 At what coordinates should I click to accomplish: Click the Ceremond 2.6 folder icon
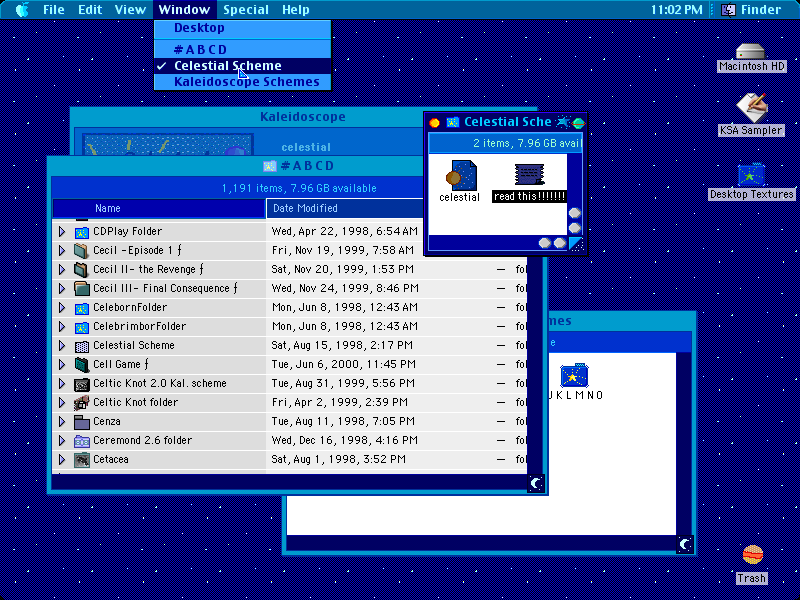(x=82, y=441)
